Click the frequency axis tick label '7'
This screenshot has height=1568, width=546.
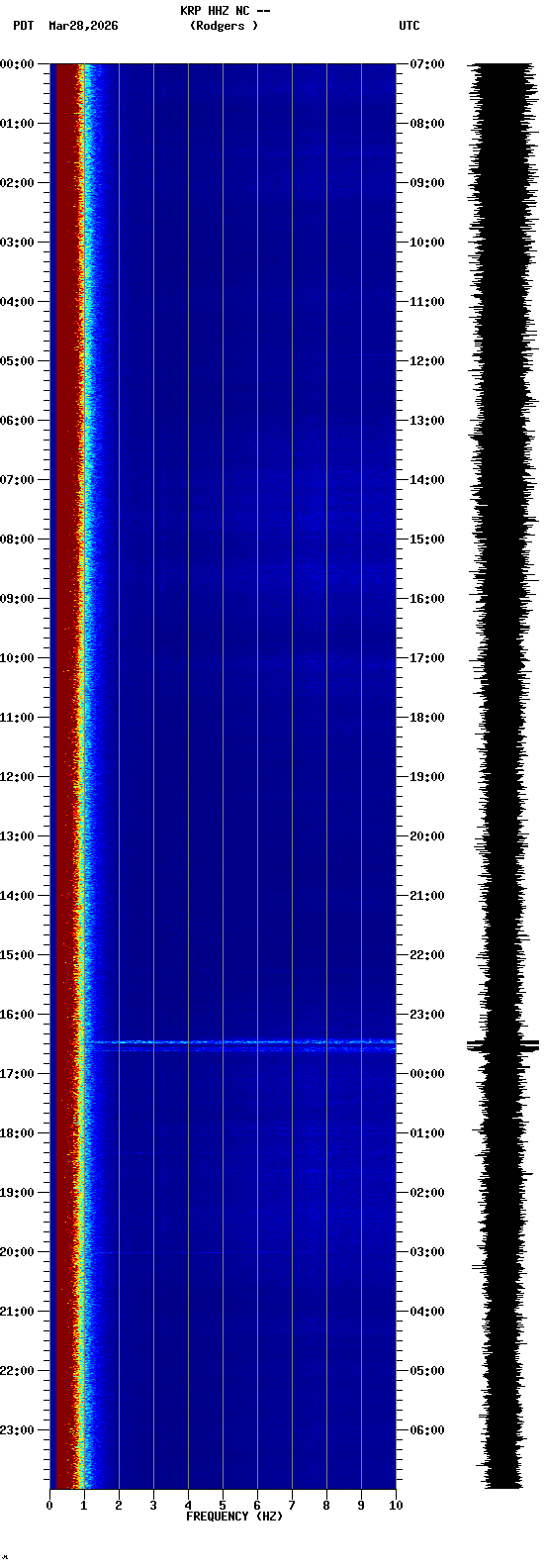(292, 1506)
